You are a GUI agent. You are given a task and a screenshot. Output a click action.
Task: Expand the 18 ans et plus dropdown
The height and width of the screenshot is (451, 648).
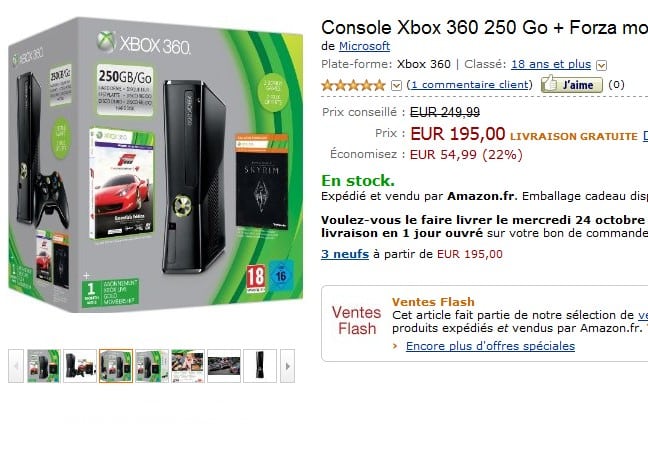tap(601, 65)
